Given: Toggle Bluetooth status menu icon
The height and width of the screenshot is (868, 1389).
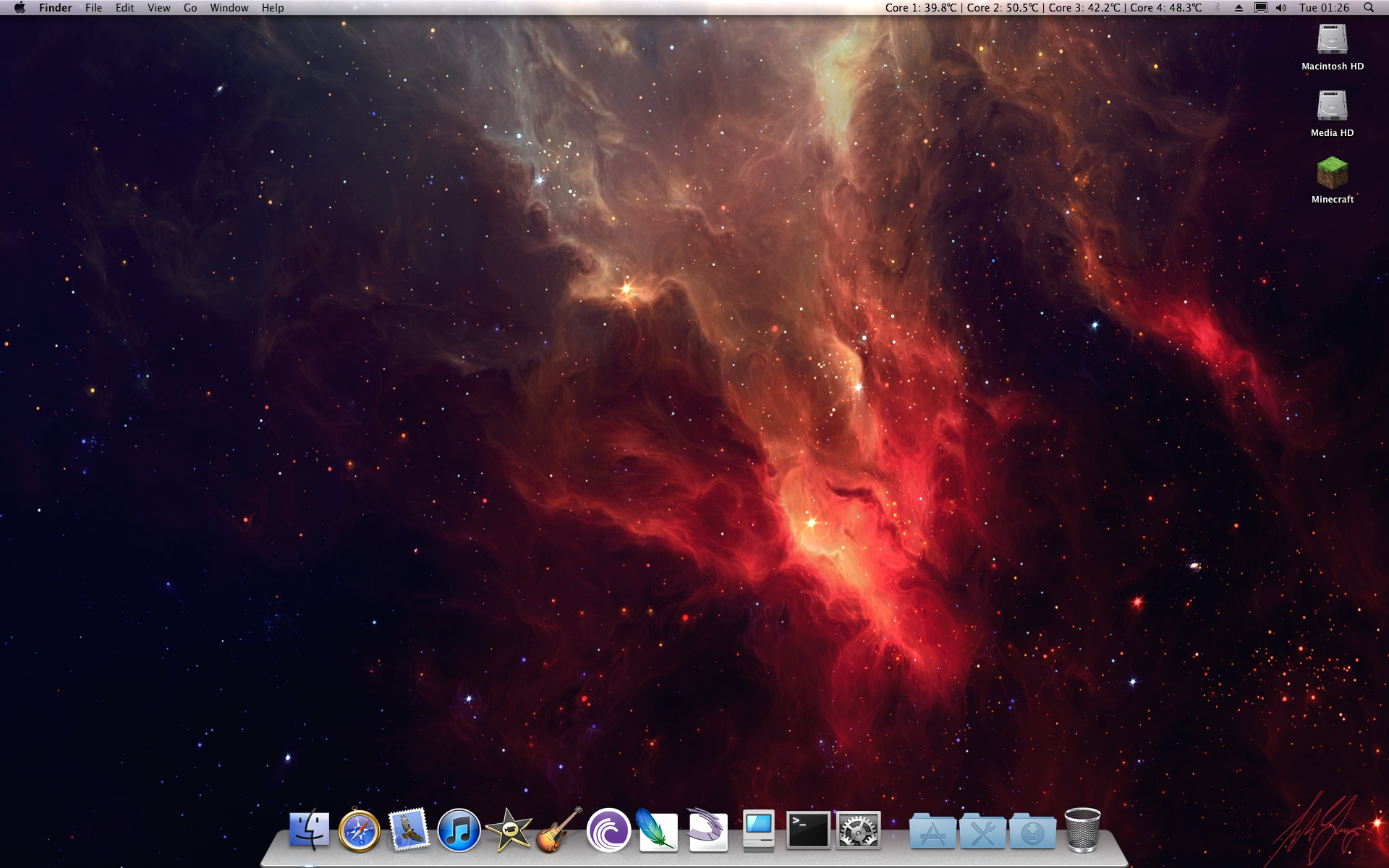Looking at the screenshot, I should [x=1218, y=8].
